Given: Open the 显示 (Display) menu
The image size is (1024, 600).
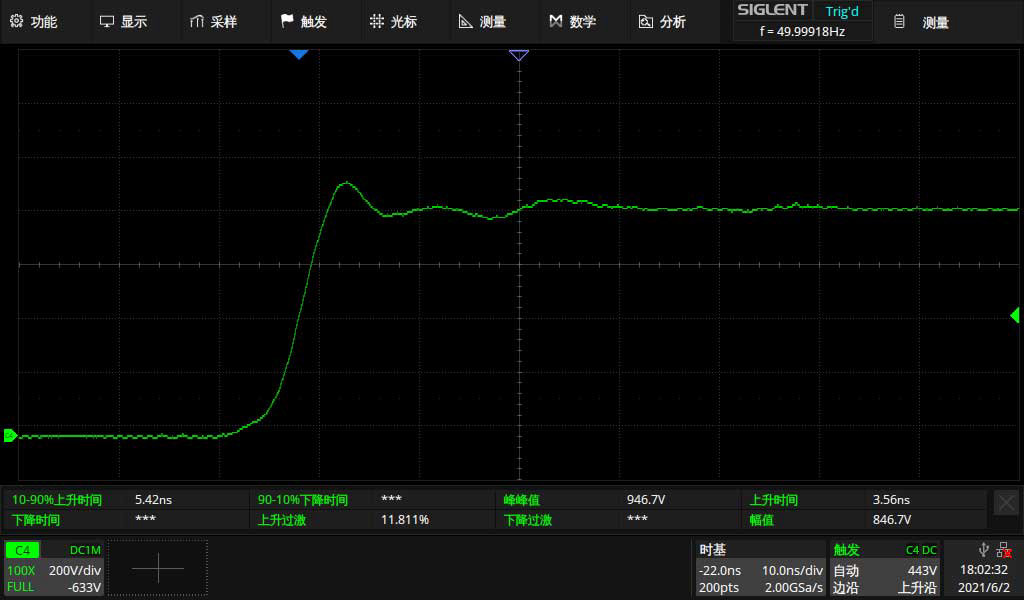Looking at the screenshot, I should (x=123, y=22).
